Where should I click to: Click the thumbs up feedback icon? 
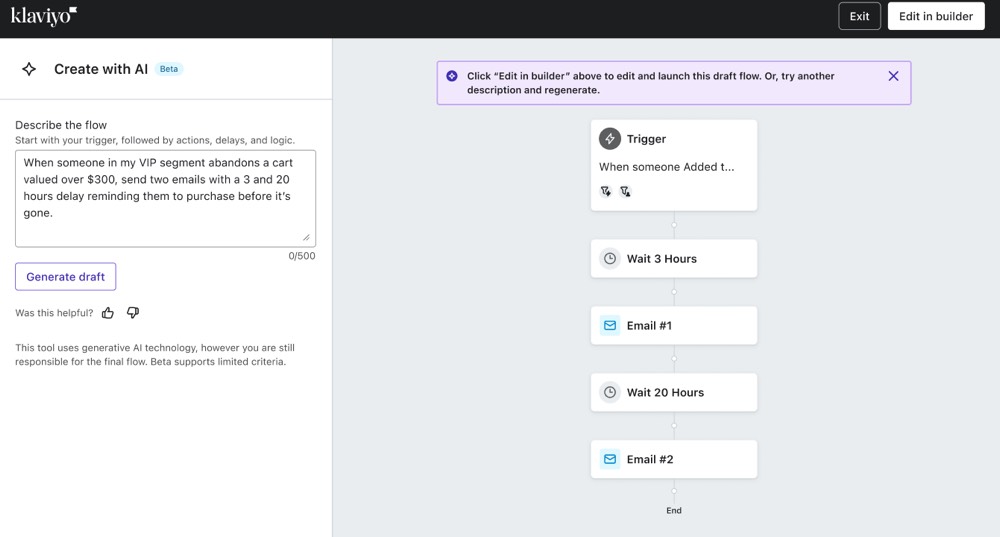(108, 313)
